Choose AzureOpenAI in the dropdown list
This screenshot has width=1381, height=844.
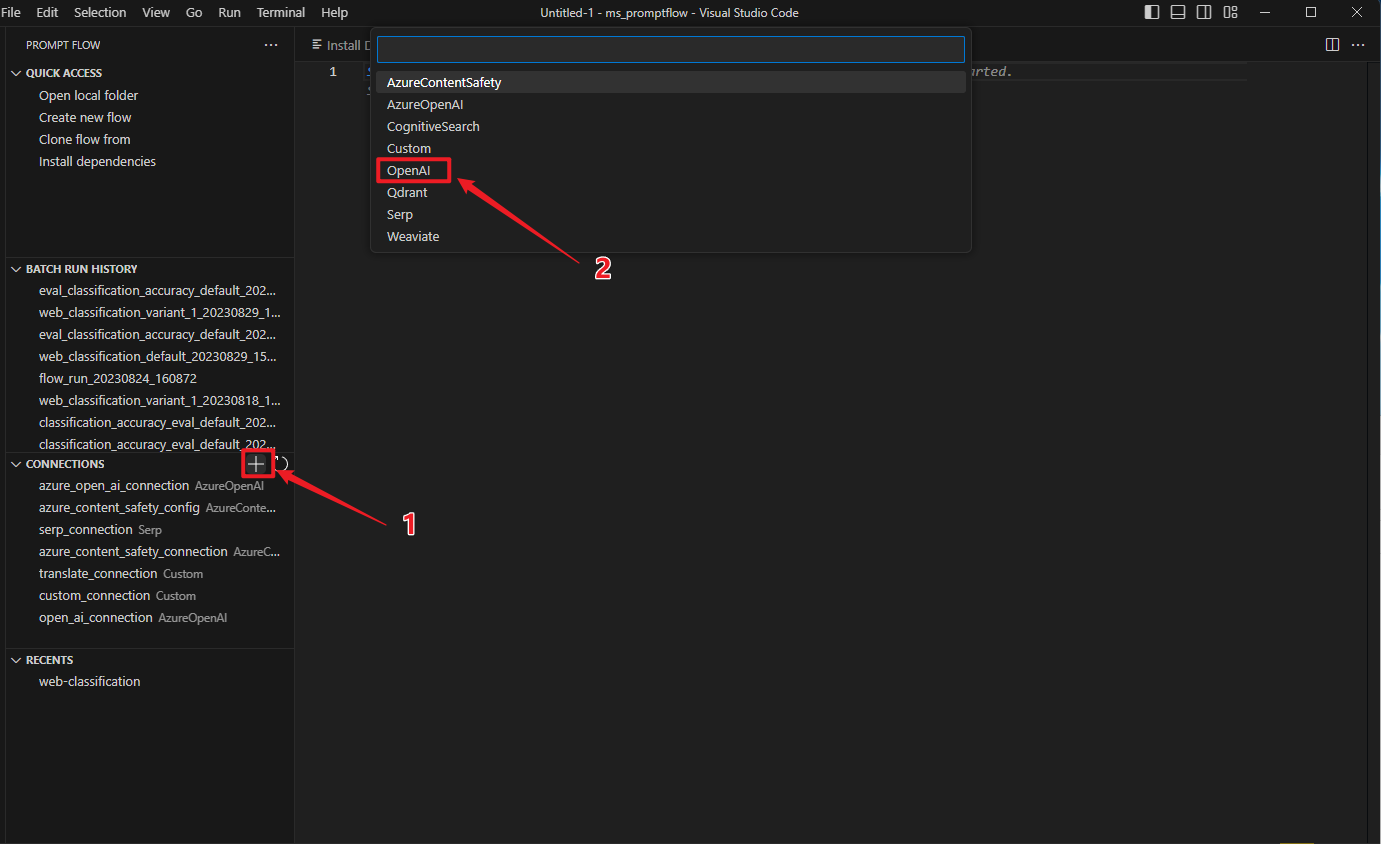(x=425, y=105)
